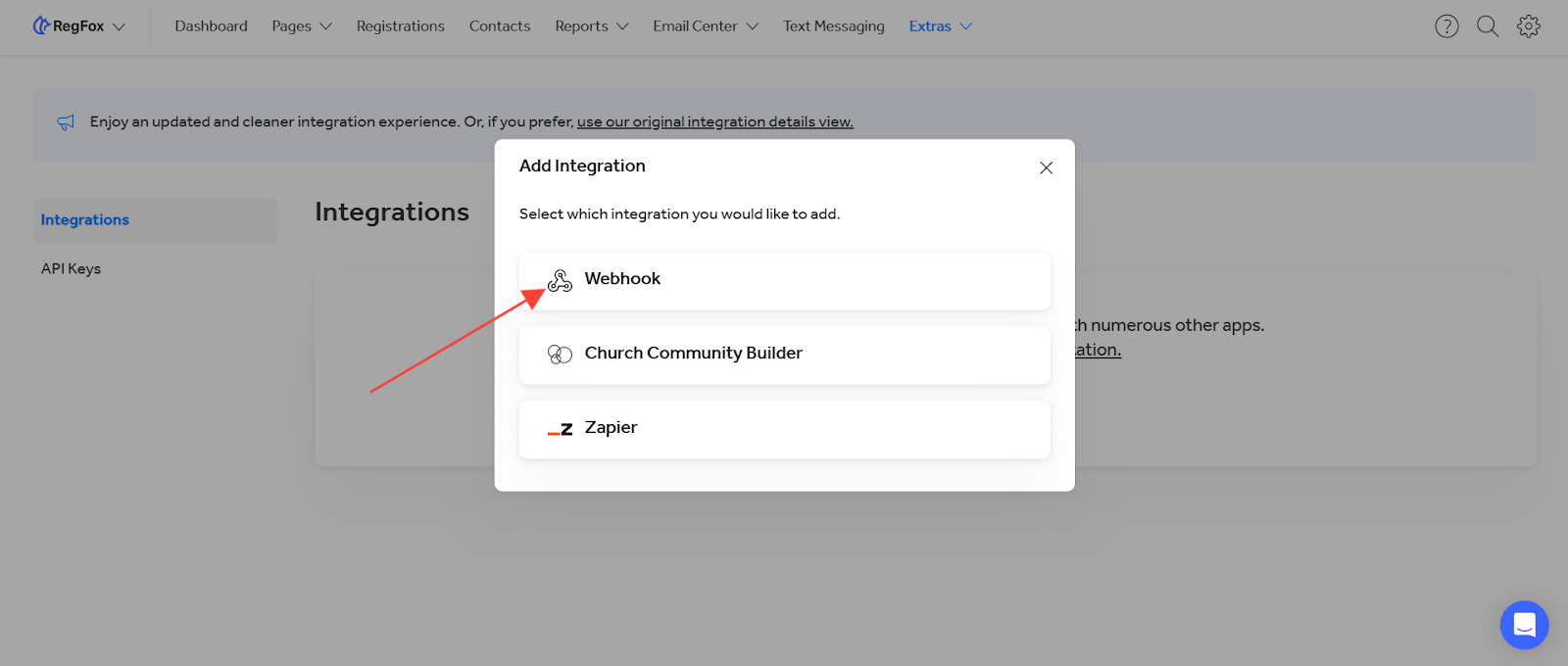Expand the Email Center dropdown
Image resolution: width=1568 pixels, height=666 pixels.
tap(706, 26)
